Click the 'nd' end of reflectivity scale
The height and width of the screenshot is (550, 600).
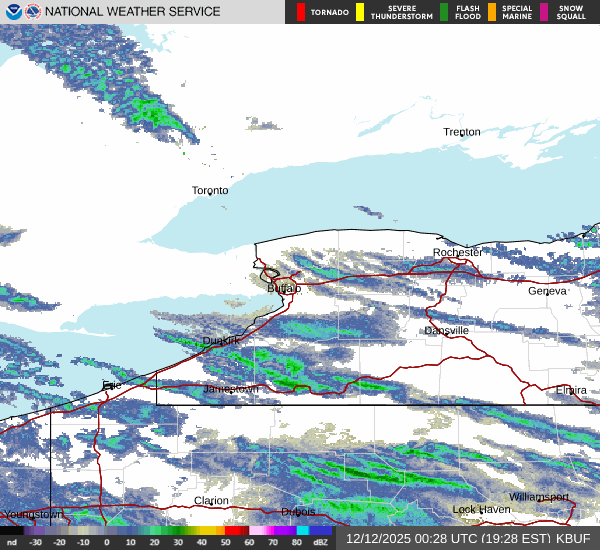[x=12, y=541]
